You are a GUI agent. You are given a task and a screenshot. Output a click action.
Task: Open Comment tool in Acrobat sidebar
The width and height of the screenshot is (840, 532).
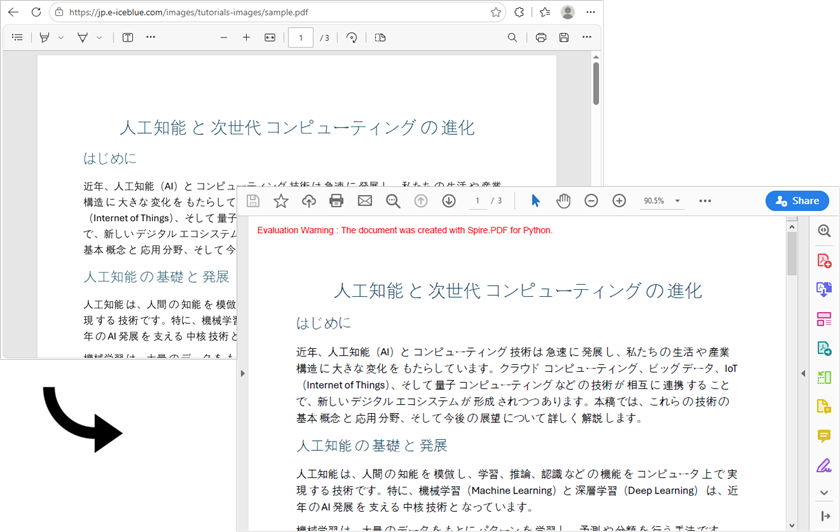click(x=824, y=436)
